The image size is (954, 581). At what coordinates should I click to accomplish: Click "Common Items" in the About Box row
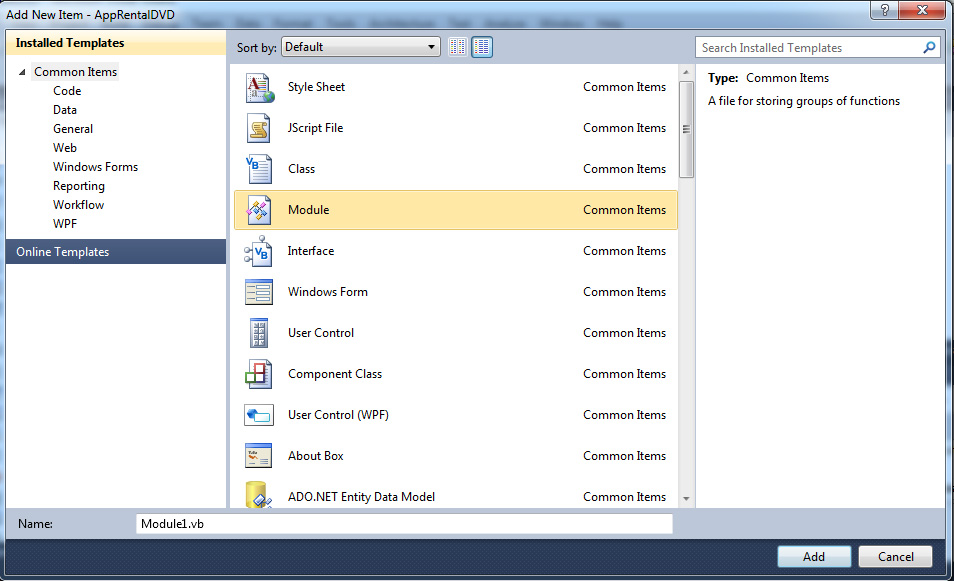click(x=625, y=456)
